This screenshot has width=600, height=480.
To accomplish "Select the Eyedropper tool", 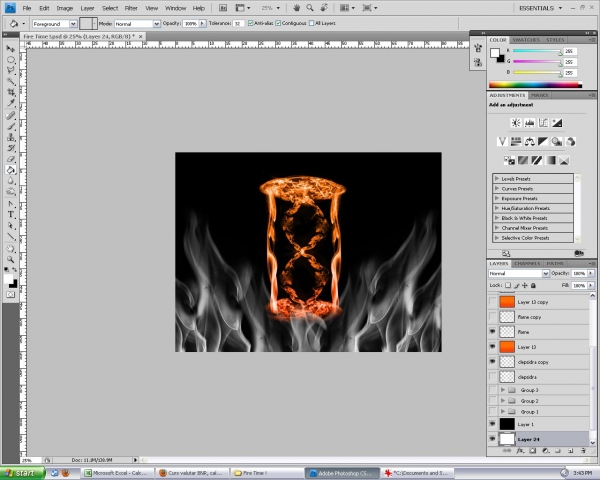I will [10, 103].
